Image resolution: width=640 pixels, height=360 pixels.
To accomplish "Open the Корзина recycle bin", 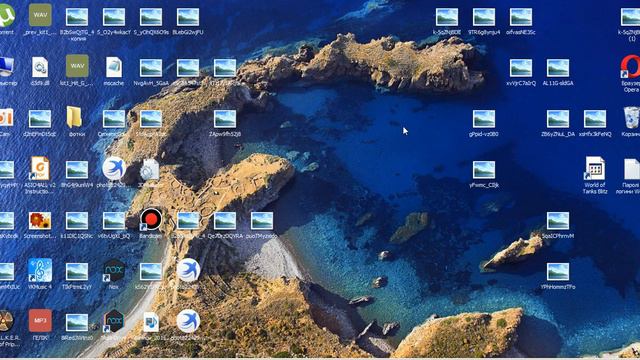I will point(631,118).
